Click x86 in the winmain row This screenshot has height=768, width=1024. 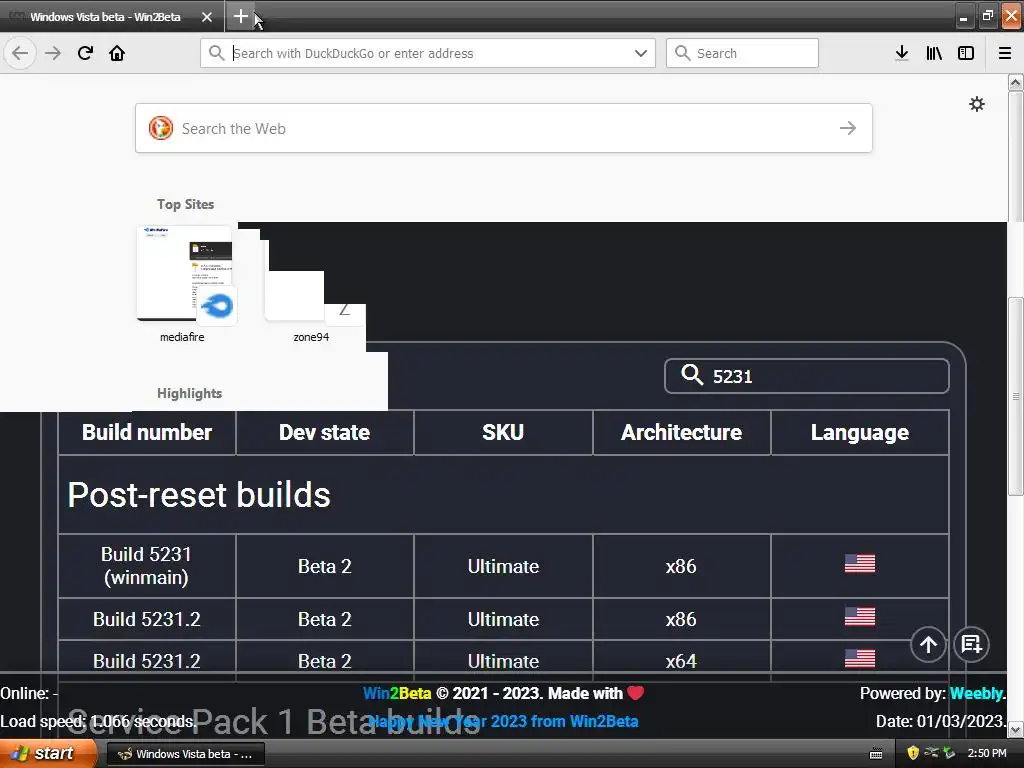click(x=681, y=566)
